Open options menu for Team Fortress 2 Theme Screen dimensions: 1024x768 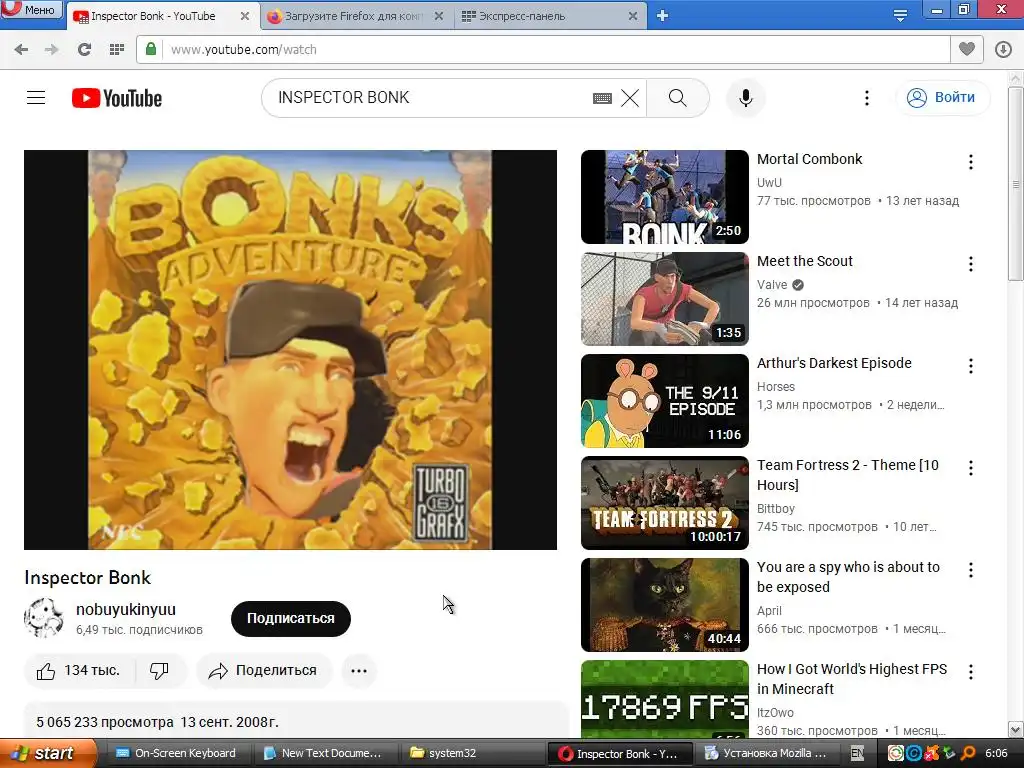coord(970,468)
